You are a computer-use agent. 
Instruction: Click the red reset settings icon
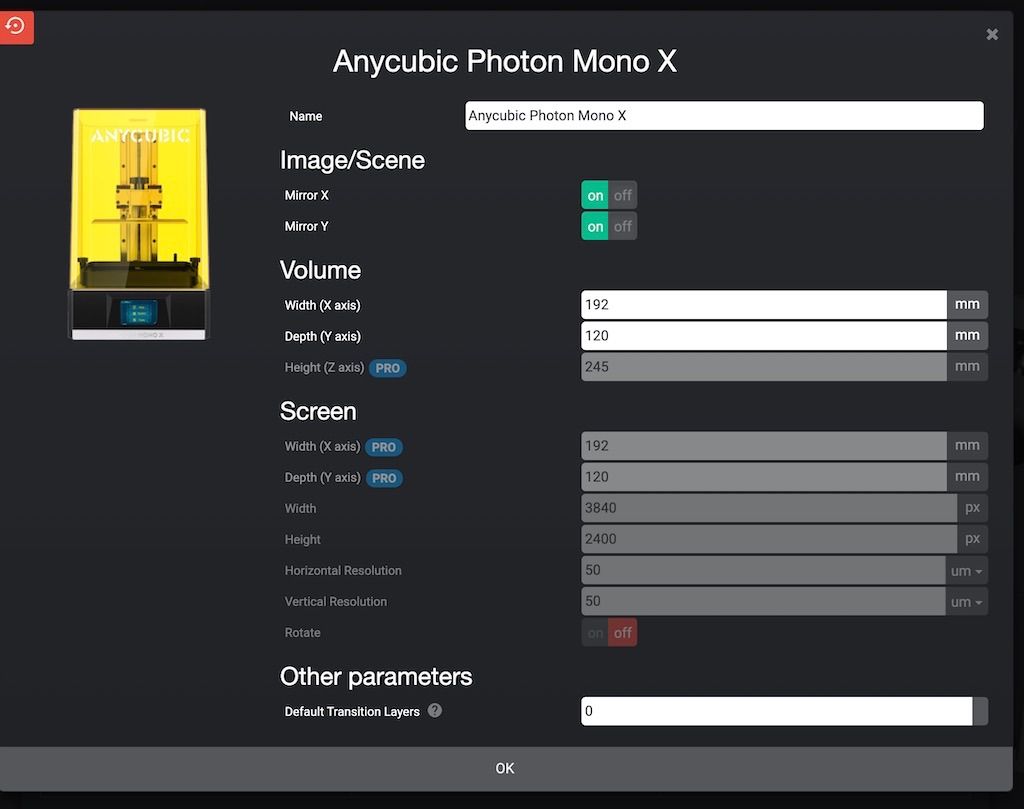[16, 27]
